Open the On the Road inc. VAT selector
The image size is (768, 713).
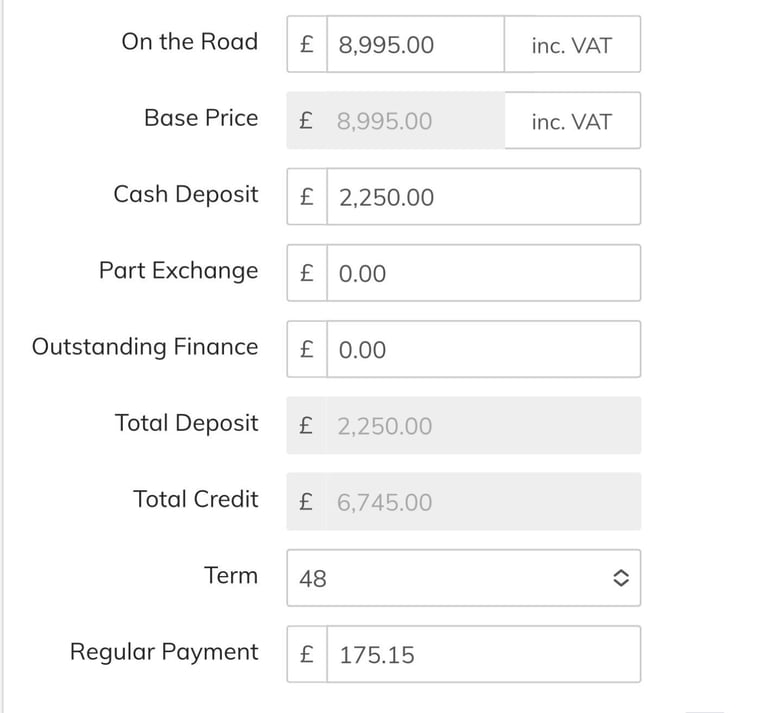(572, 45)
